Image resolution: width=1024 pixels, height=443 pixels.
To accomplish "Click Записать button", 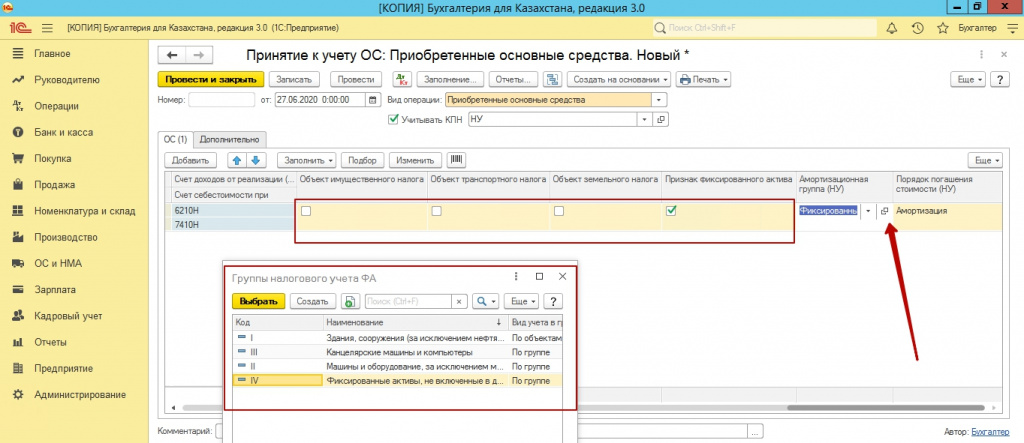I will pos(295,79).
